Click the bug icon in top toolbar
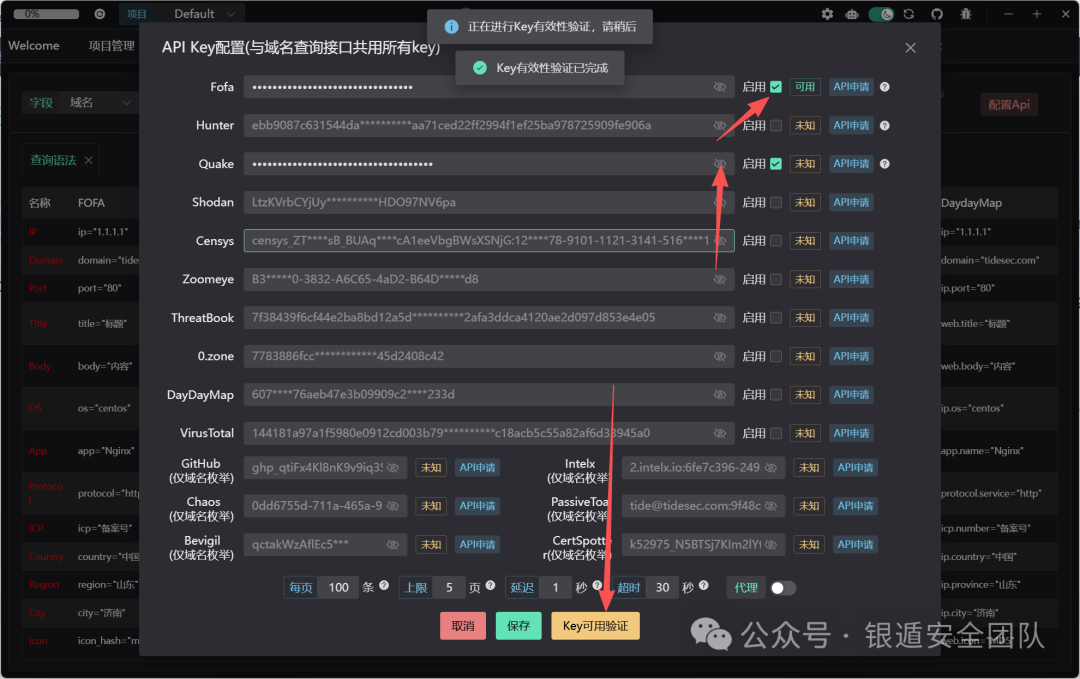 point(966,14)
